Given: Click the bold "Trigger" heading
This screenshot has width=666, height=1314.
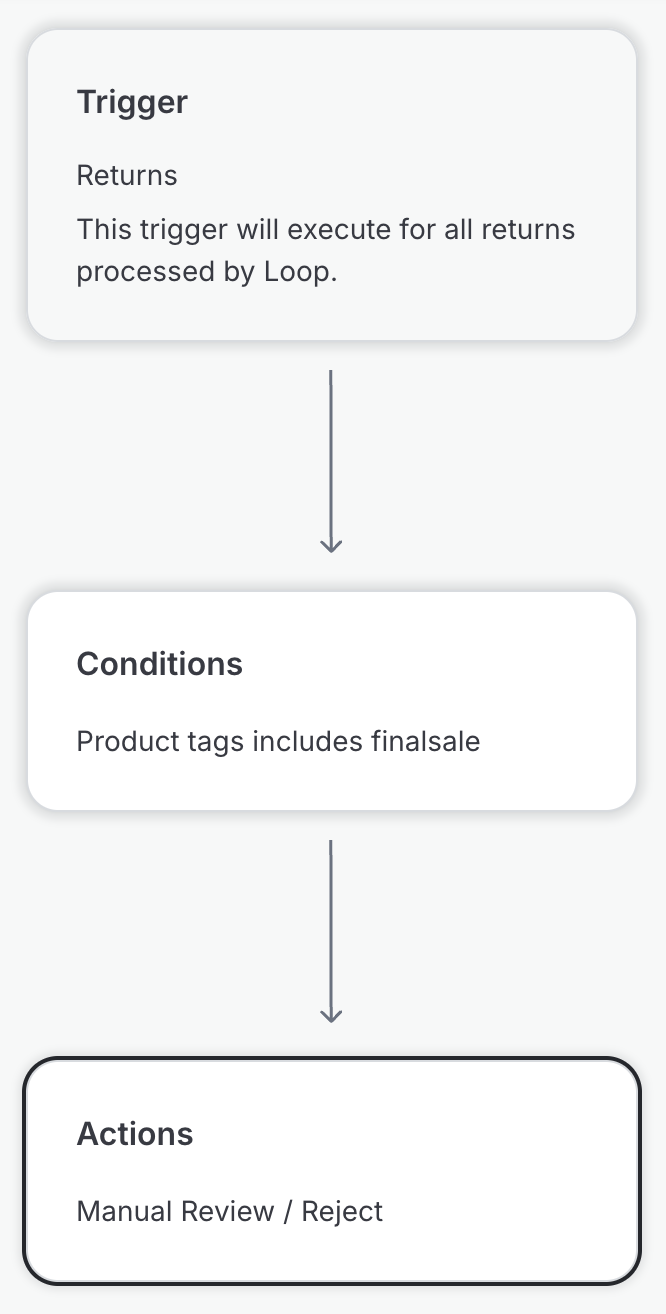Looking at the screenshot, I should click(x=132, y=102).
